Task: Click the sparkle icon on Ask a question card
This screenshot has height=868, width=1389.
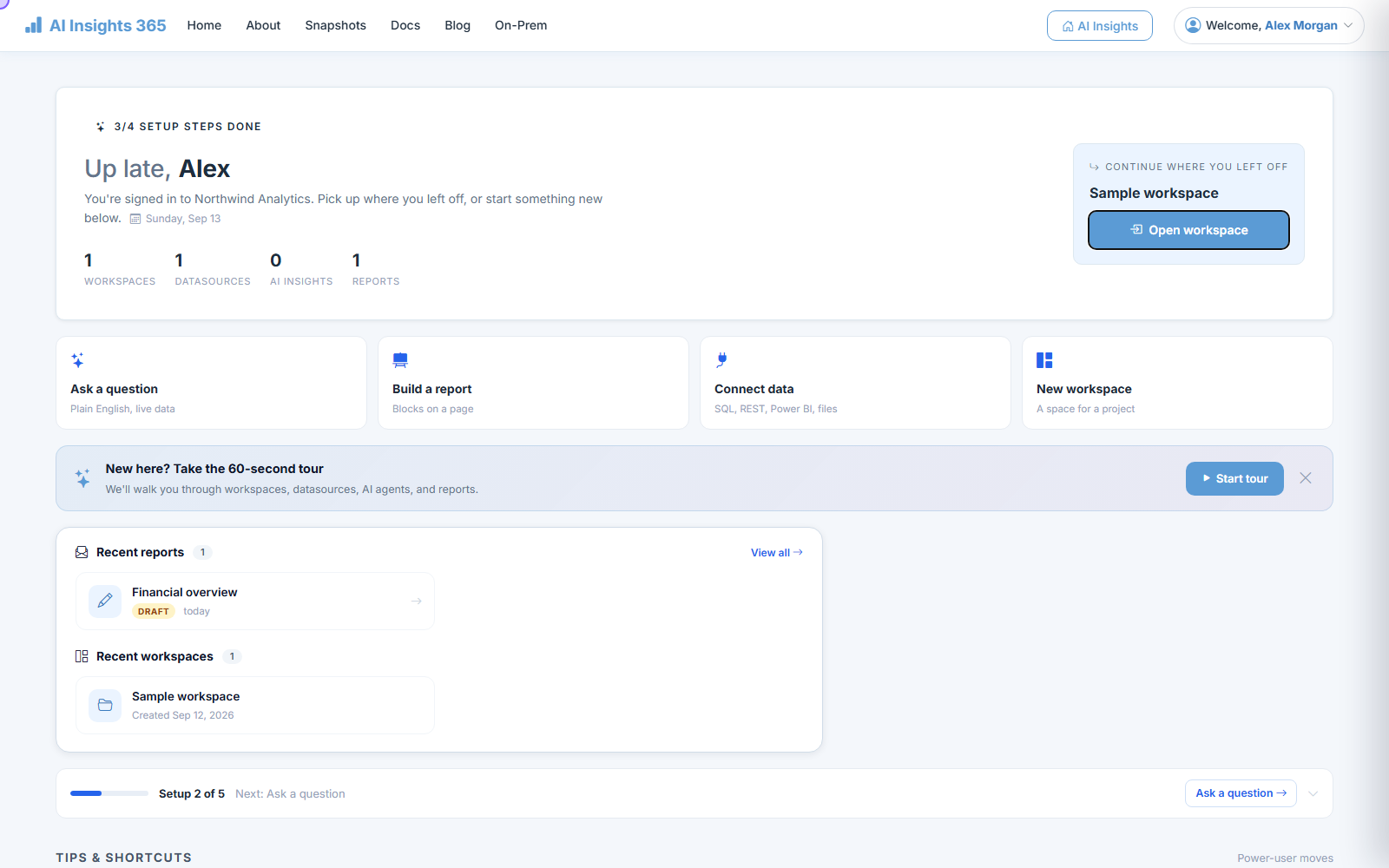Action: tap(77, 360)
